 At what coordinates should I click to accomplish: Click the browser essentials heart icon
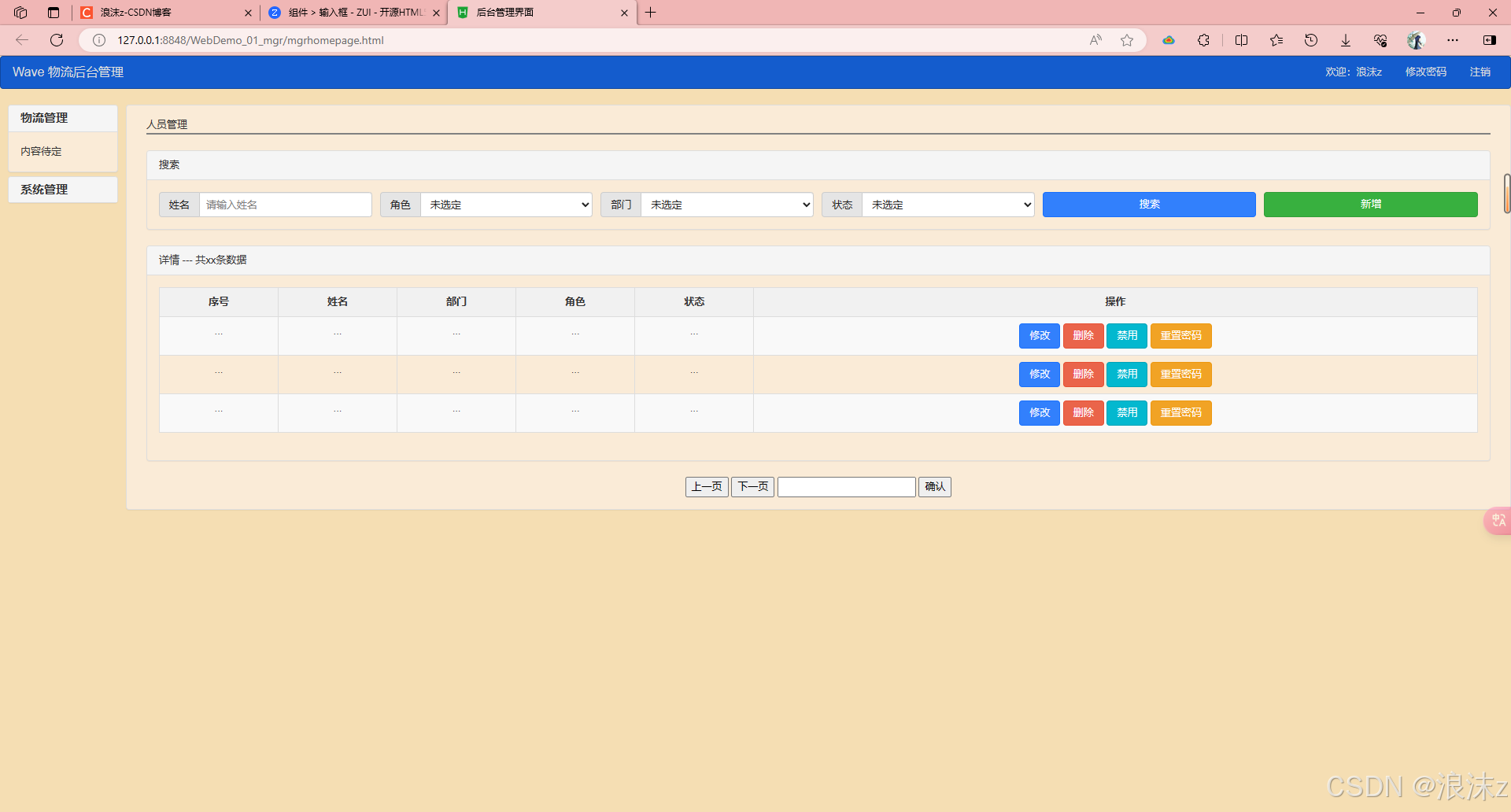1380,40
